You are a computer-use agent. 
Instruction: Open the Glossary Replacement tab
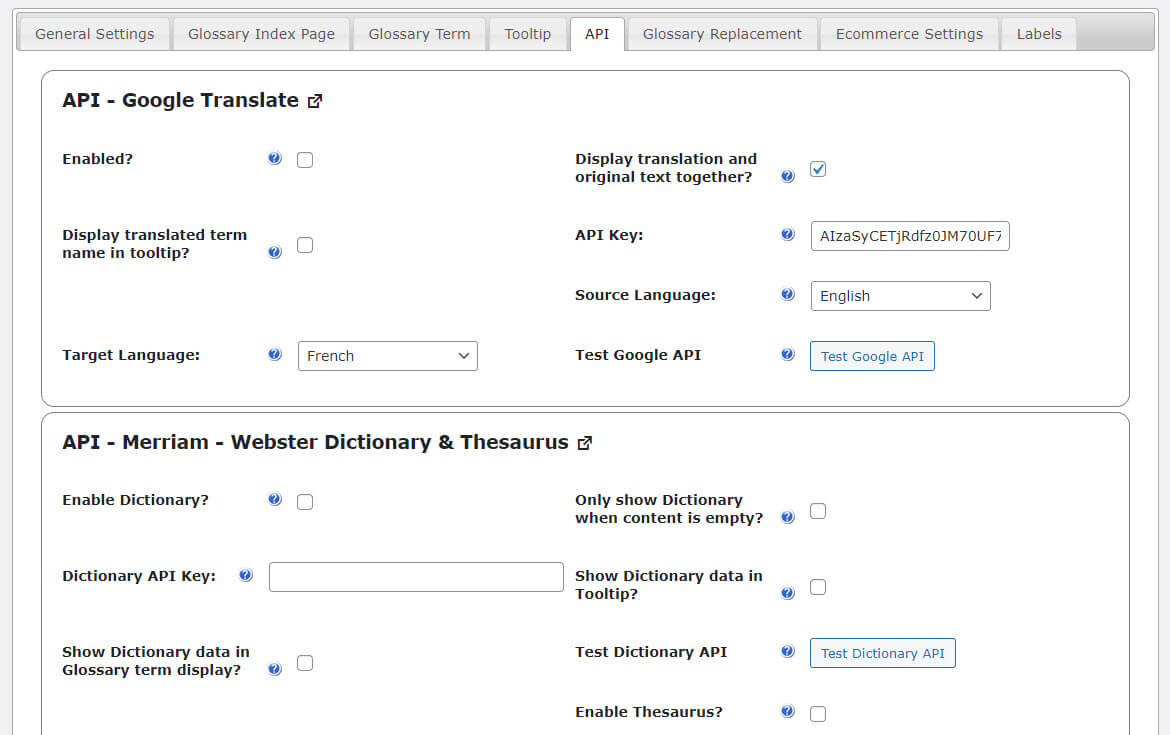722,33
